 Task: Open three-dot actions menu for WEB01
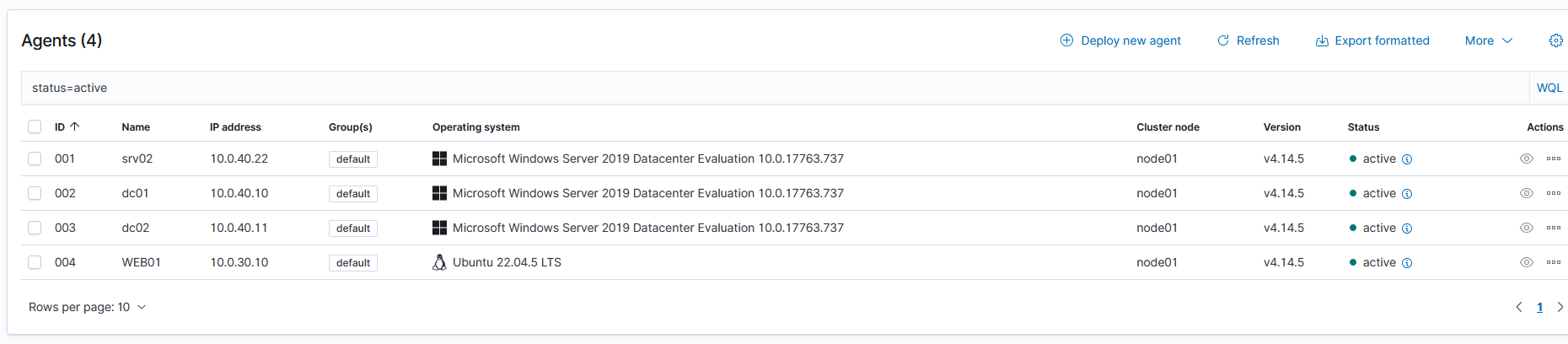click(x=1554, y=262)
